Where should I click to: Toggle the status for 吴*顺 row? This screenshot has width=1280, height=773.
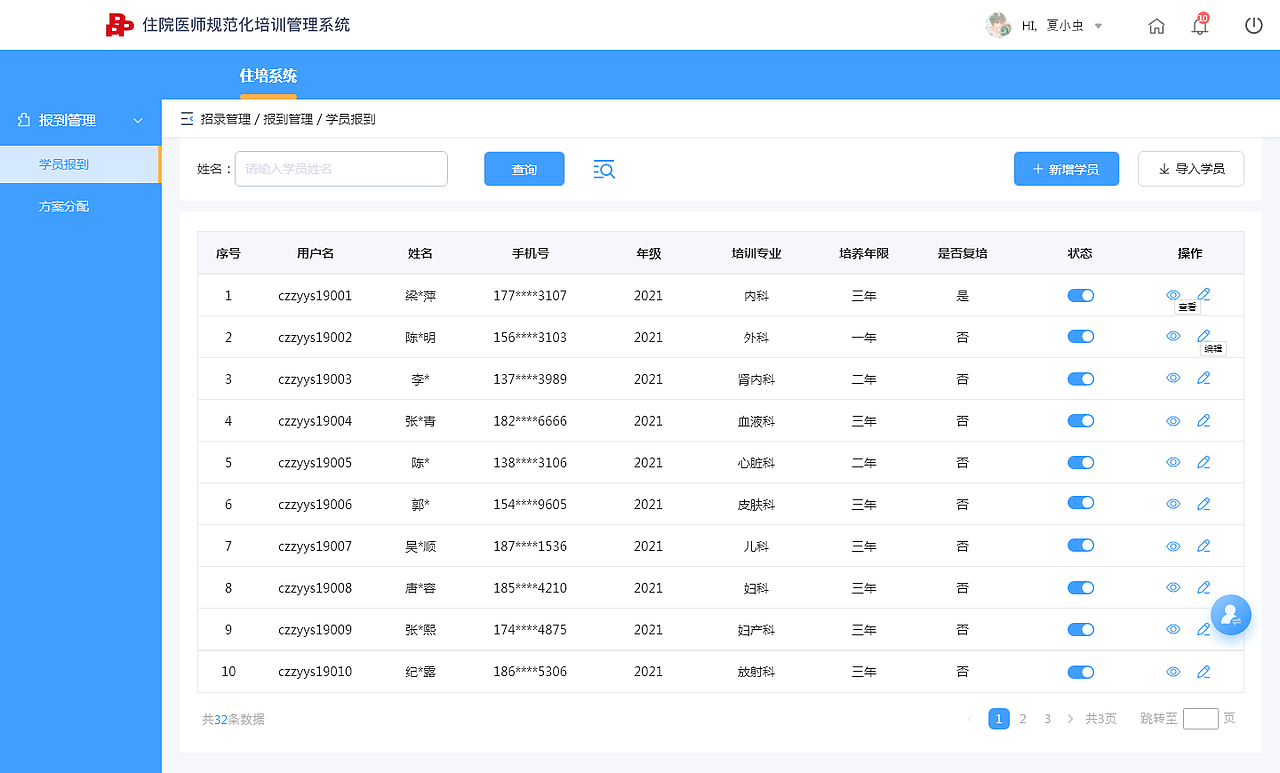[1080, 545]
